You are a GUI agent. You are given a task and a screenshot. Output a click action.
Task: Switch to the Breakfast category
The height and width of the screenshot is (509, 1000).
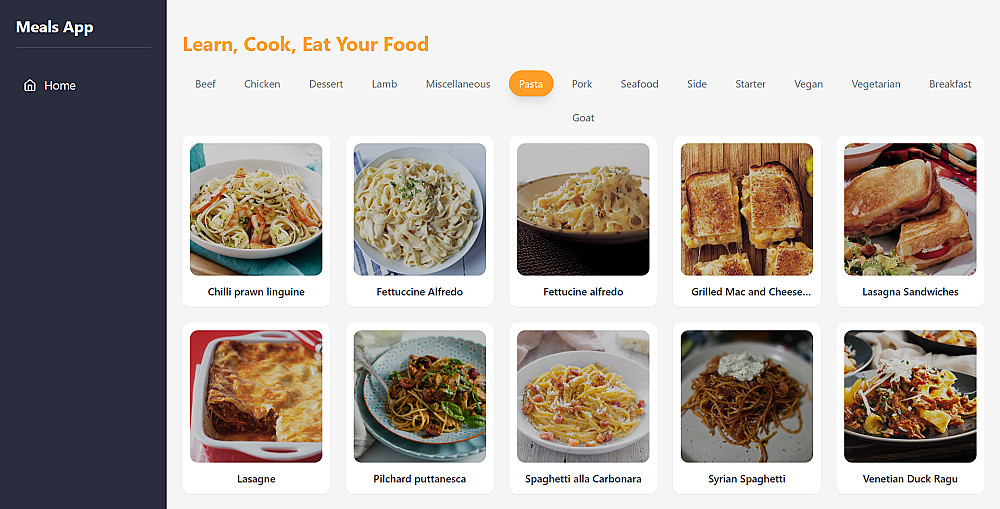(x=950, y=84)
